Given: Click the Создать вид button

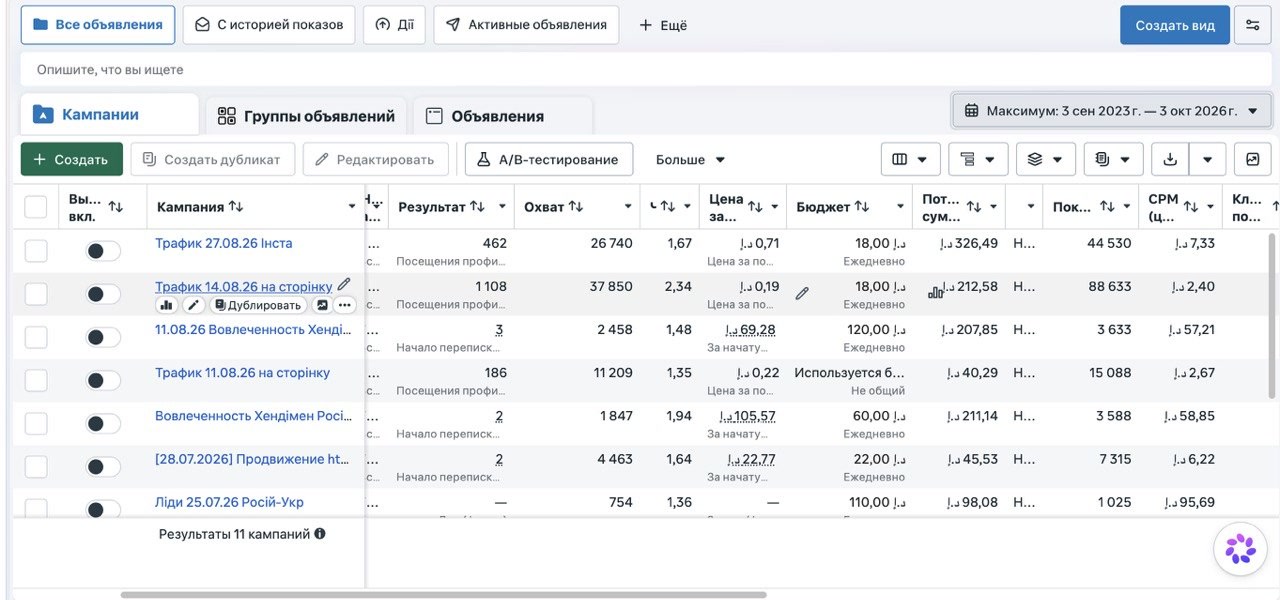Looking at the screenshot, I should click(1175, 25).
